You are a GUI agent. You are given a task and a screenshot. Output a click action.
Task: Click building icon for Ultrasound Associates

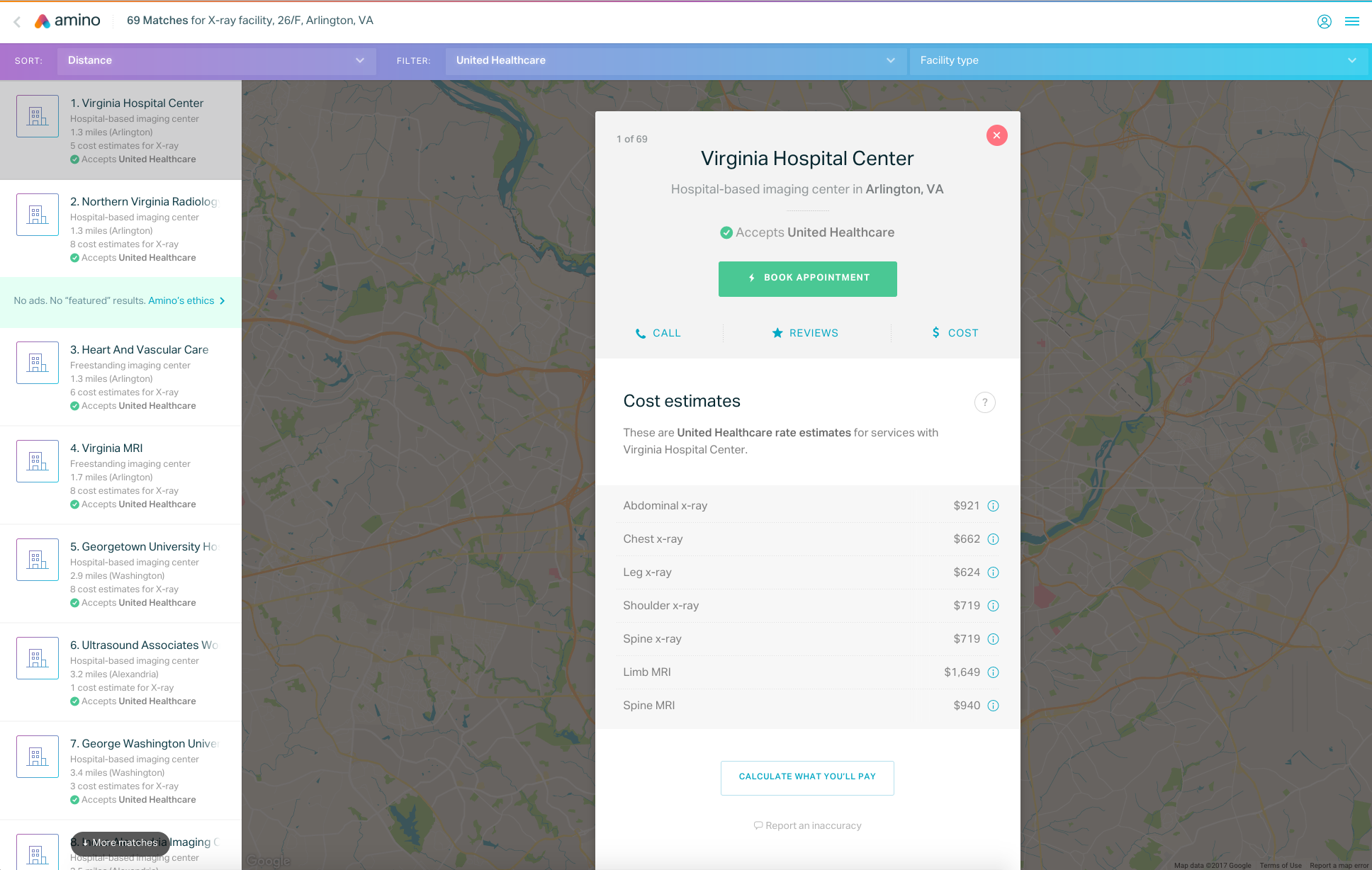[x=38, y=658]
